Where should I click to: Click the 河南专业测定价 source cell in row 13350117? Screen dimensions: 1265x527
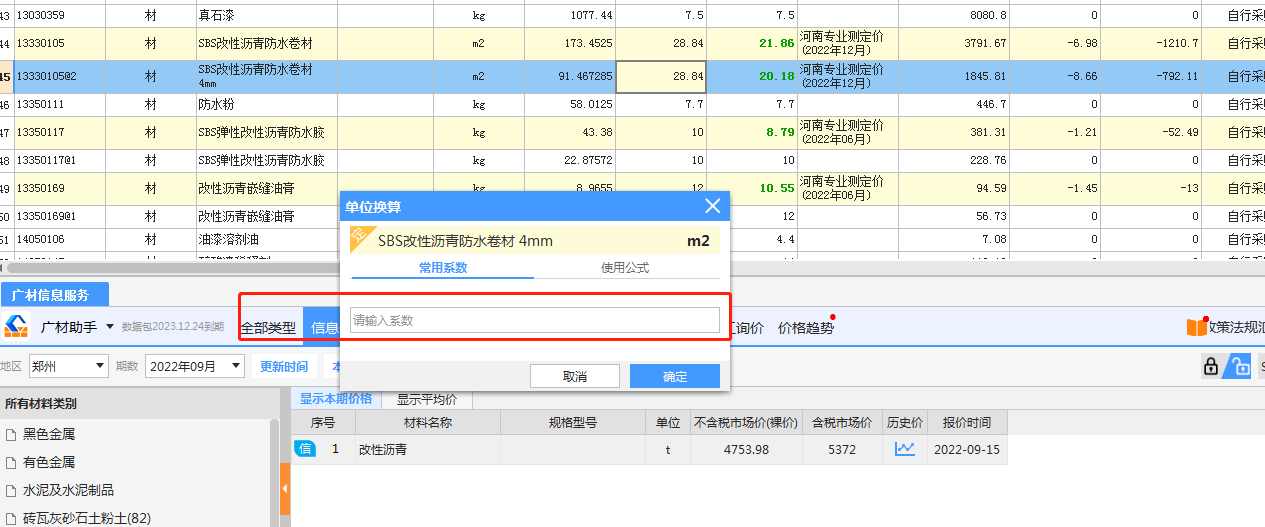tap(848, 132)
